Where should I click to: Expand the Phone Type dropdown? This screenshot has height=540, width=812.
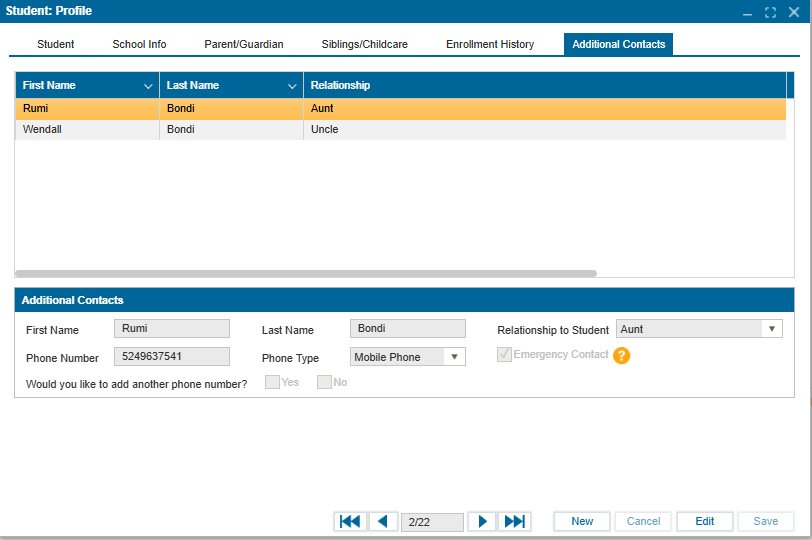point(454,357)
